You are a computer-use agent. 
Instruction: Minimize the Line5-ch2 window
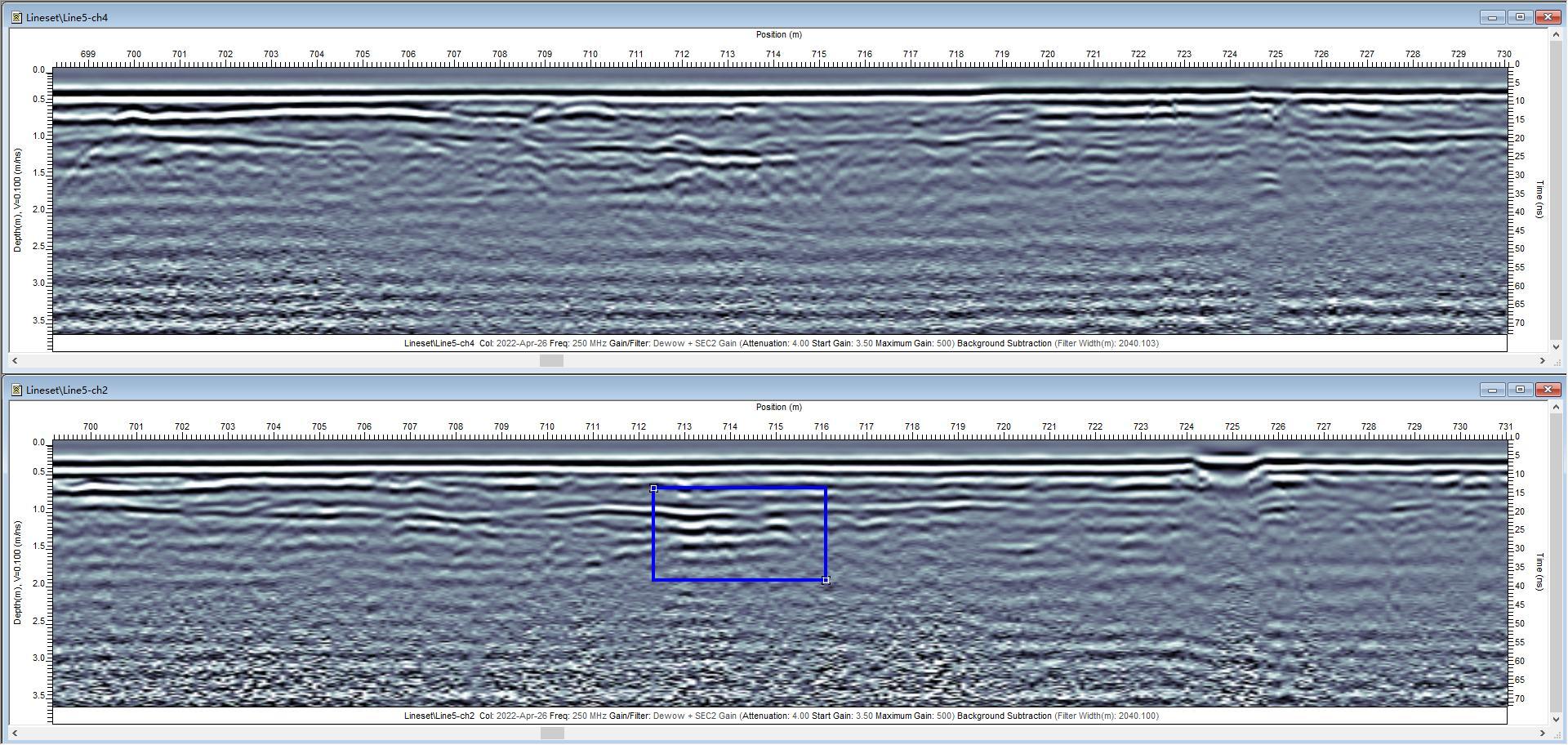[x=1492, y=390]
